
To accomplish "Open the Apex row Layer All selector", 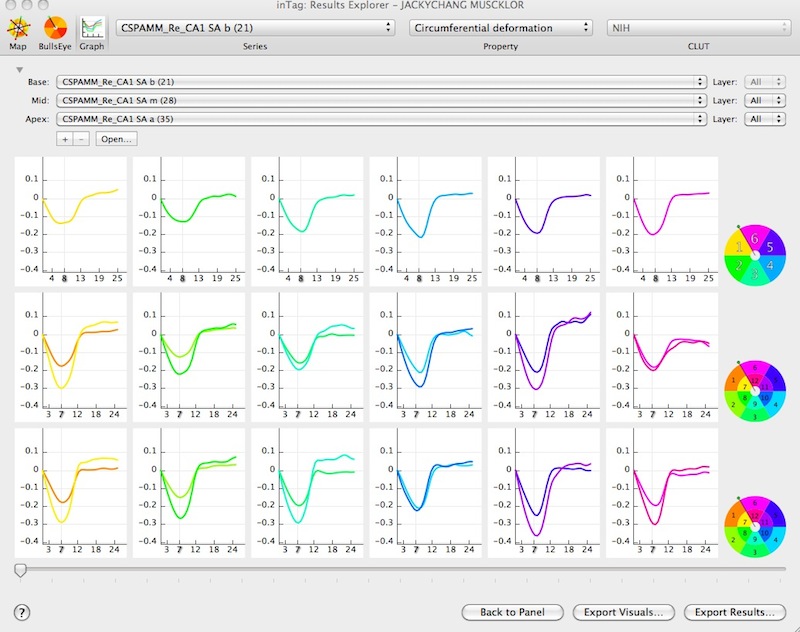I will pyautogui.click(x=763, y=118).
